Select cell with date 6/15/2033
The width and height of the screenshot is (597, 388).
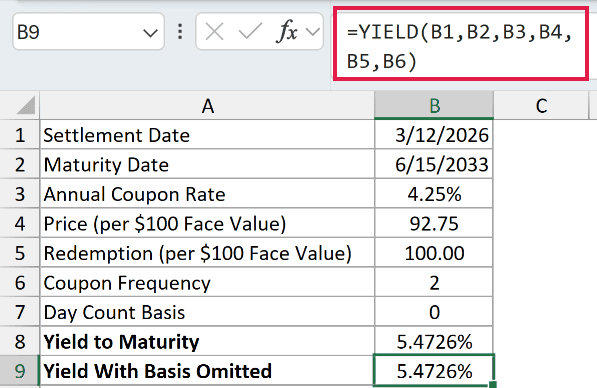[x=434, y=164]
